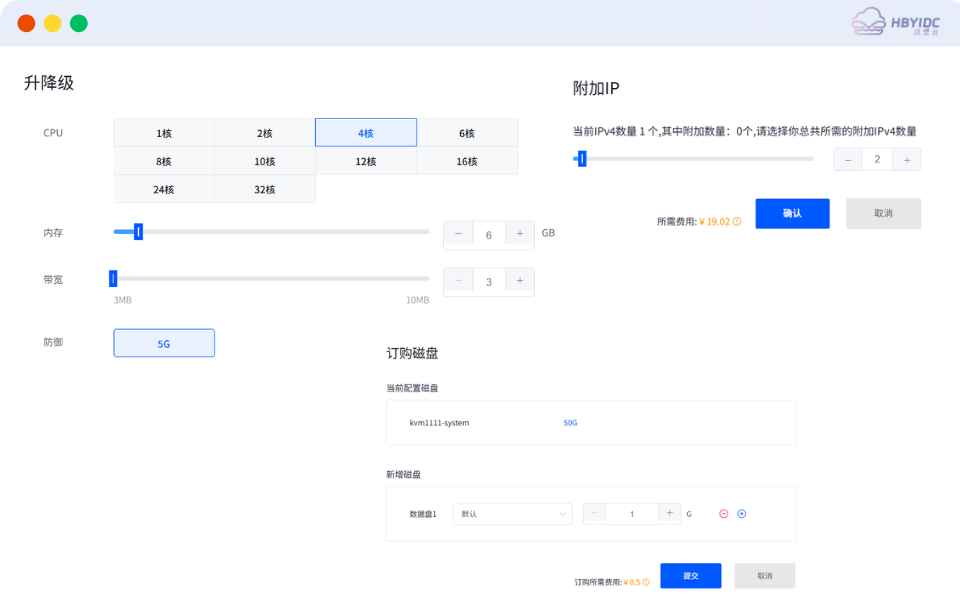Decrease data disk size with minus
Viewport: 960px width, 600px height.
click(594, 514)
